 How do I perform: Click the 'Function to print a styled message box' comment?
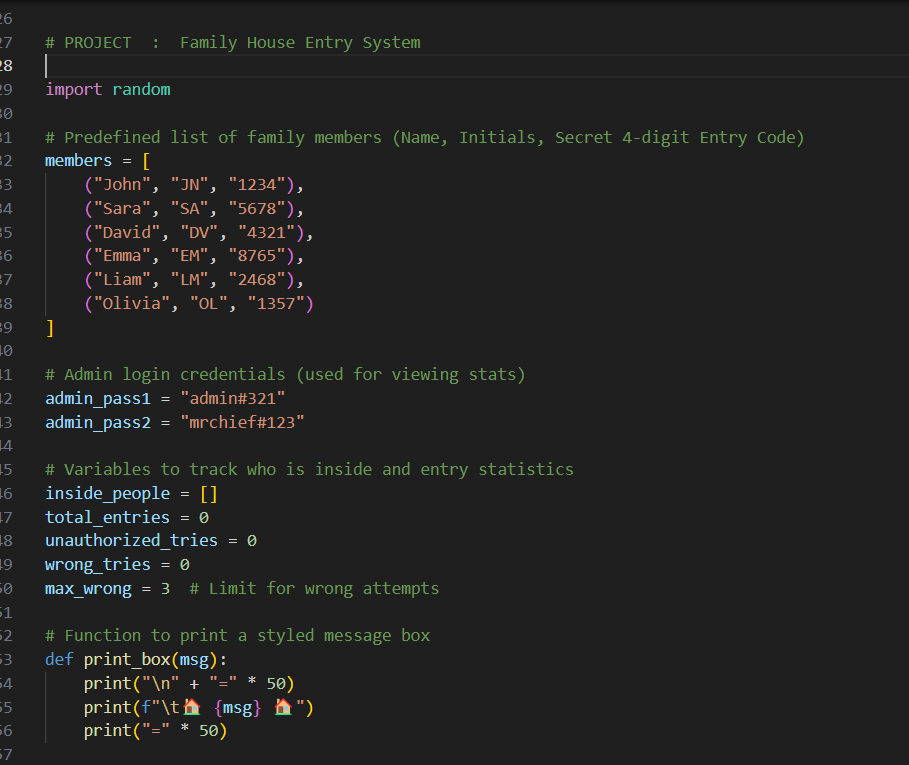[238, 636]
